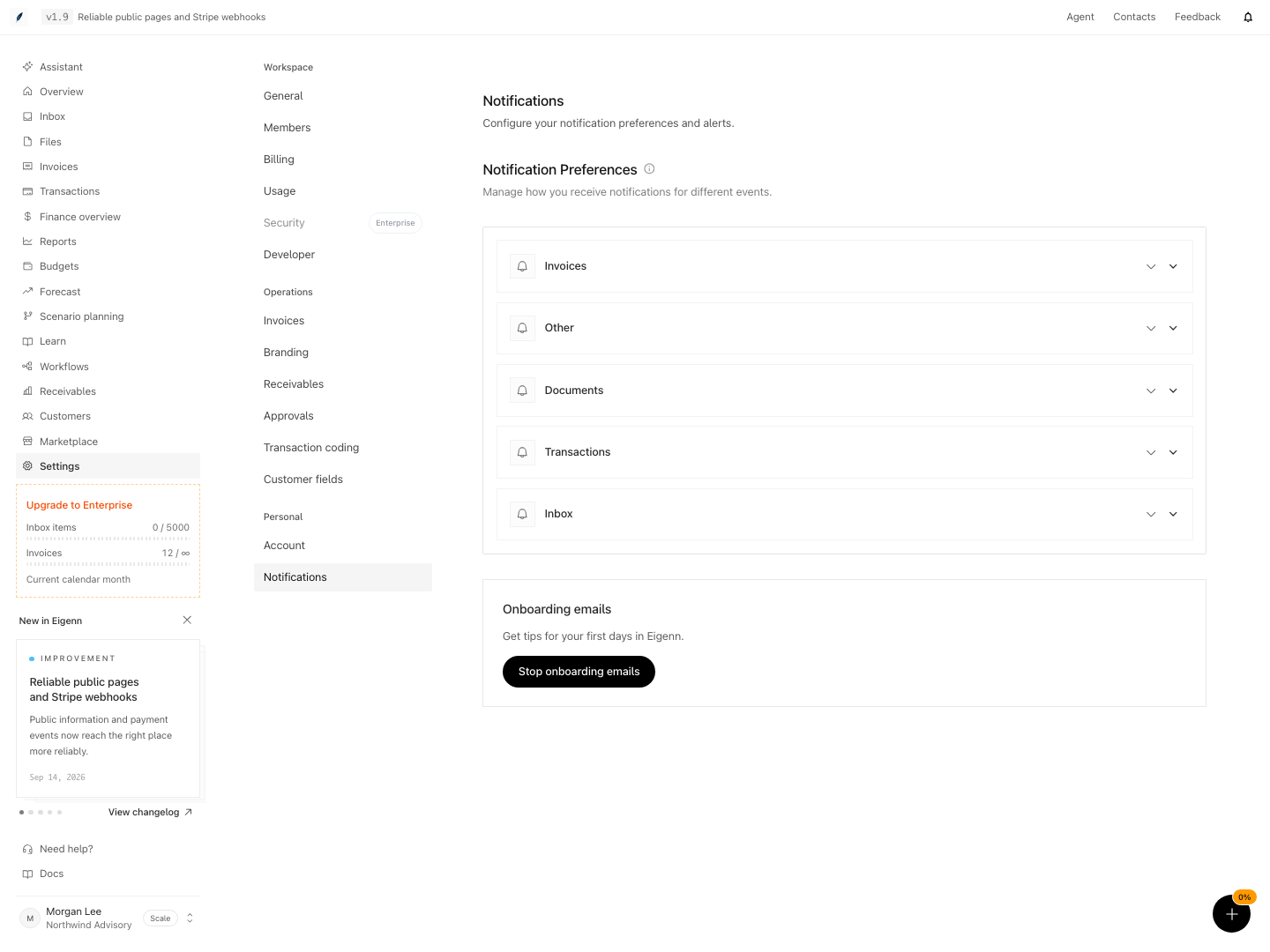Click the lighter left chevron in the Transactions row

(1151, 452)
